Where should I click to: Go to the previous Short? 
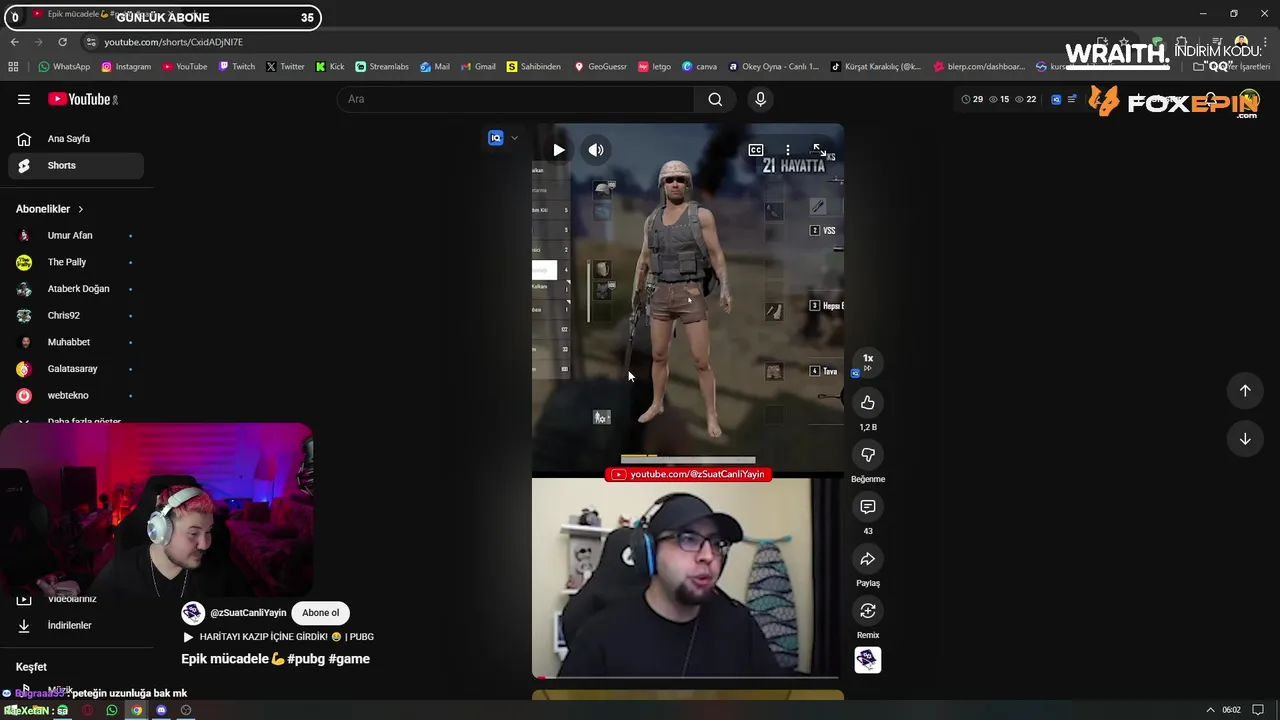pyautogui.click(x=1245, y=391)
